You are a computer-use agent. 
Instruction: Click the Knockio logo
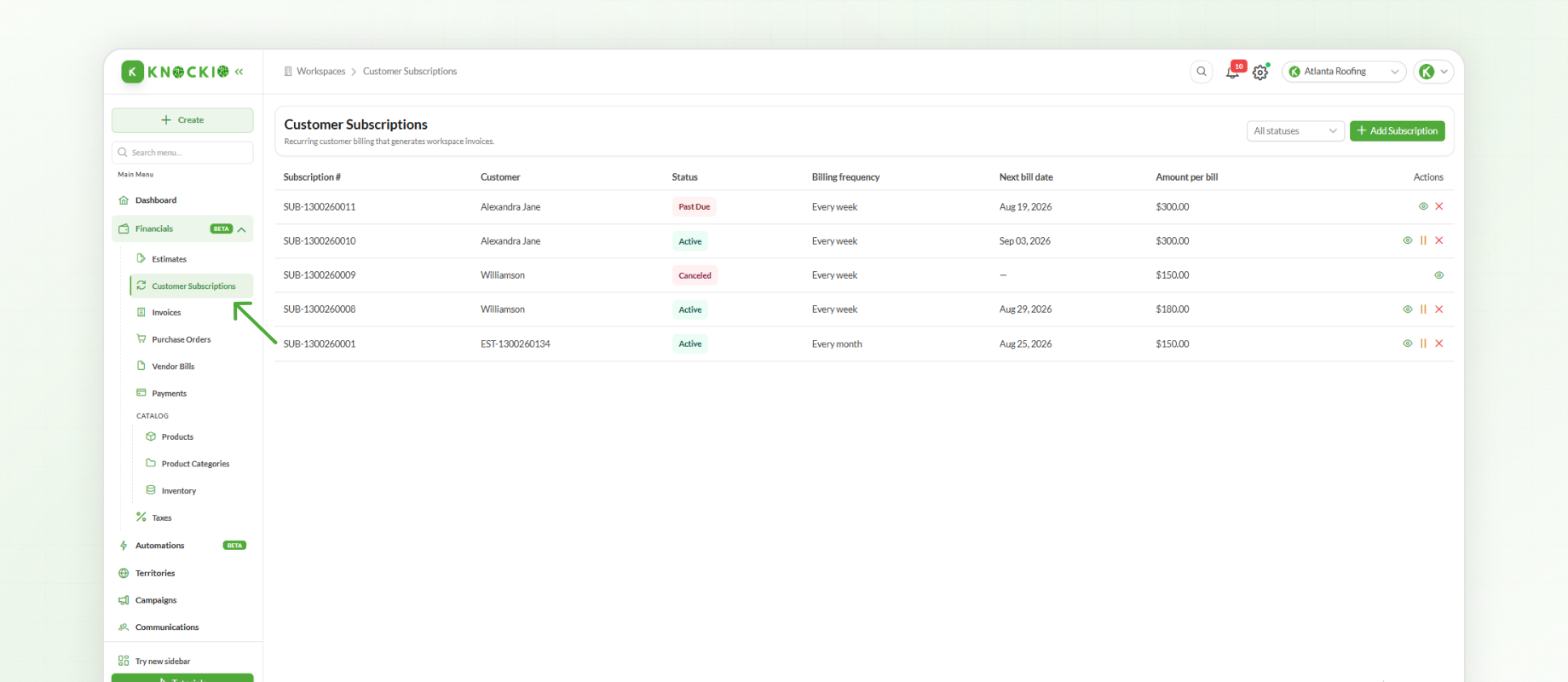point(175,72)
